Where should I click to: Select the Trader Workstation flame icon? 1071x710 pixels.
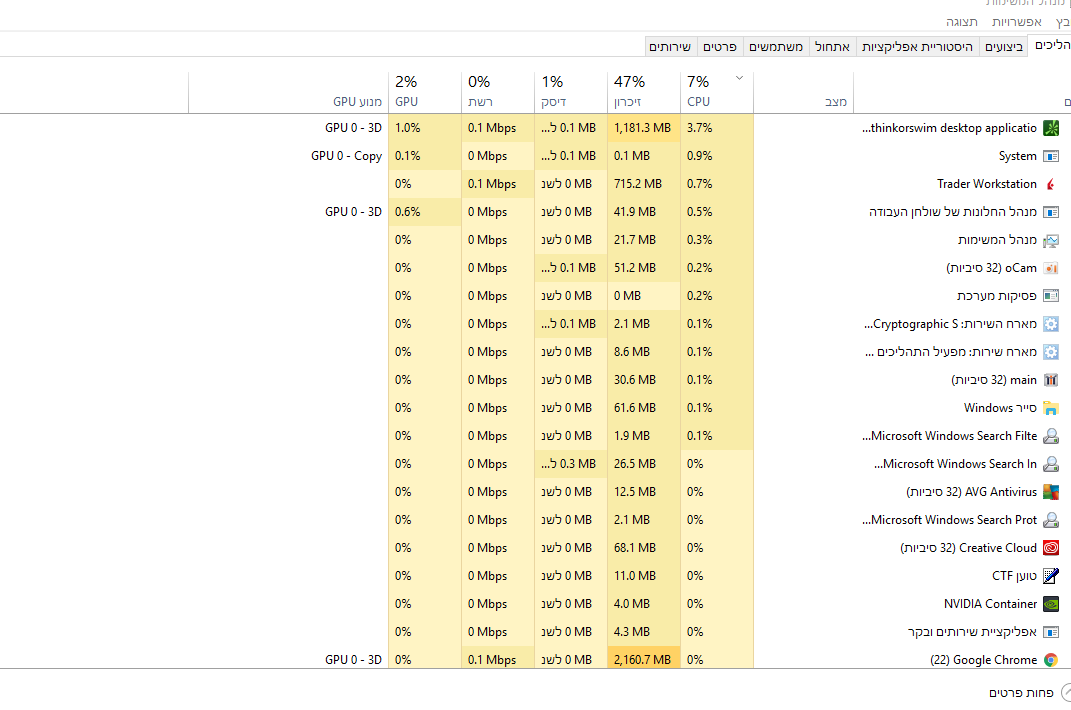click(x=1051, y=184)
